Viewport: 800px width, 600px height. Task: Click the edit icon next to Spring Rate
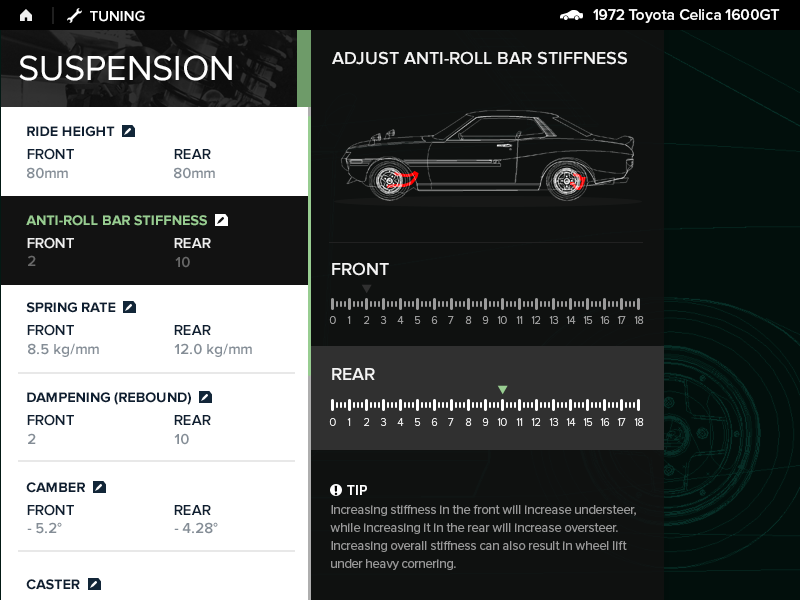pos(129,307)
